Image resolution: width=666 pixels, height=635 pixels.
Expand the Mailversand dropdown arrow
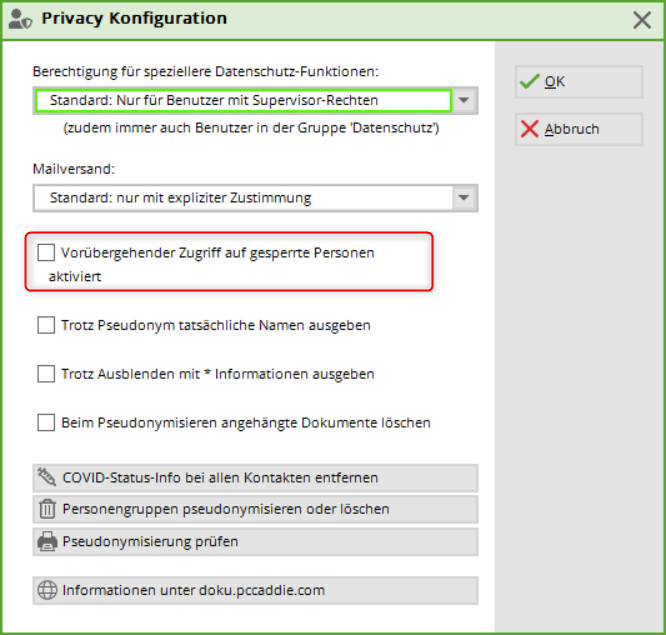[465, 198]
